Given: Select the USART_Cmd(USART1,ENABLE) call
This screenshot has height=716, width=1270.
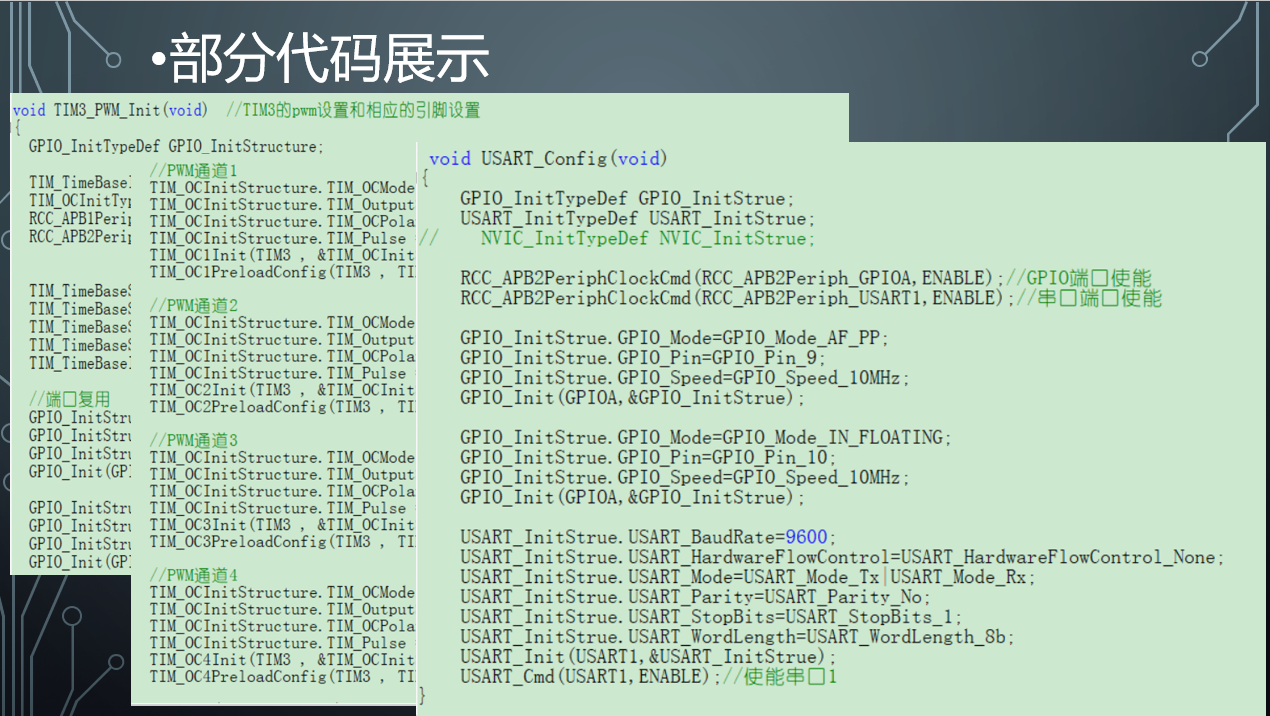Looking at the screenshot, I should pyautogui.click(x=590, y=677).
